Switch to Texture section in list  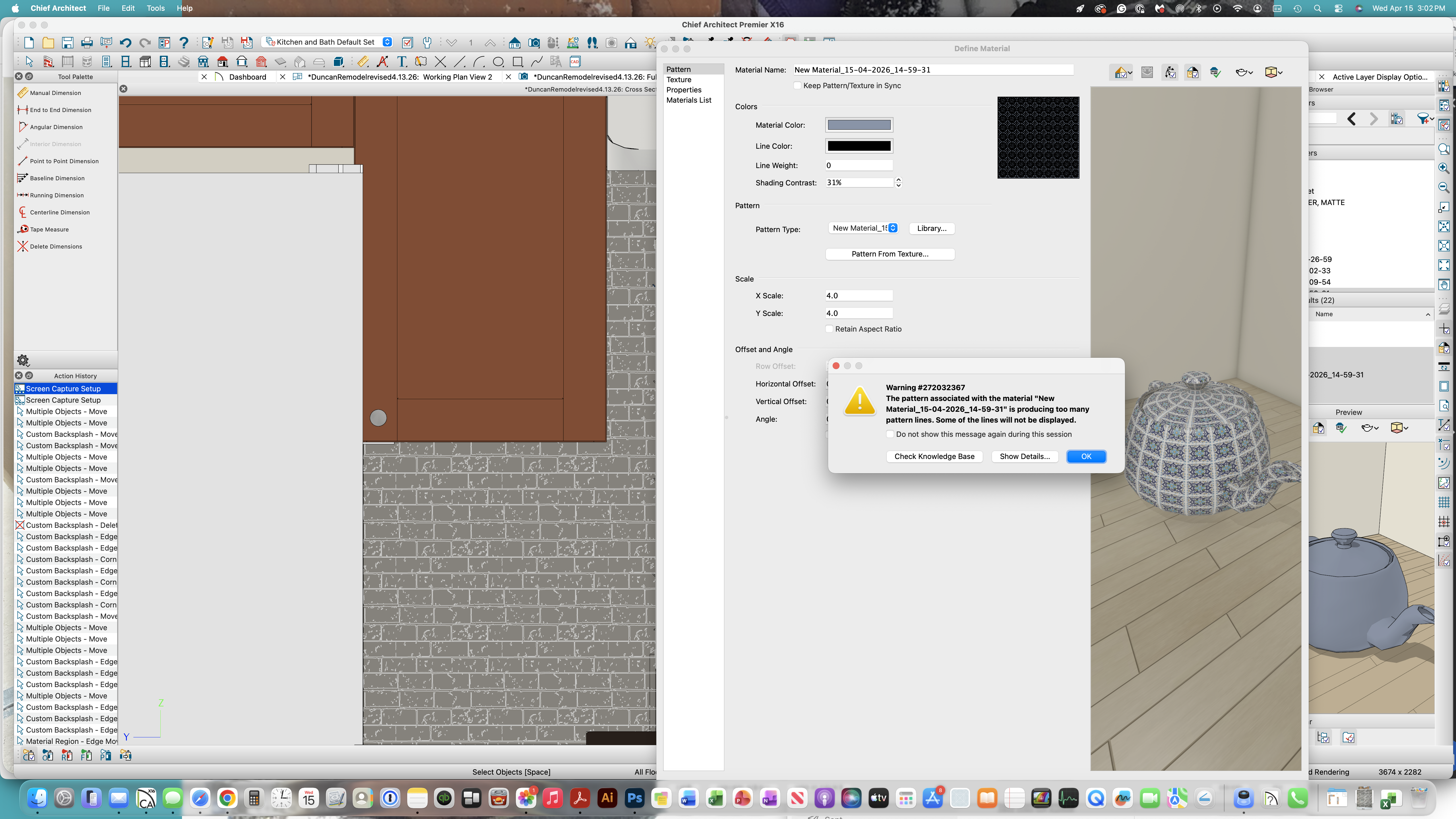(678, 80)
